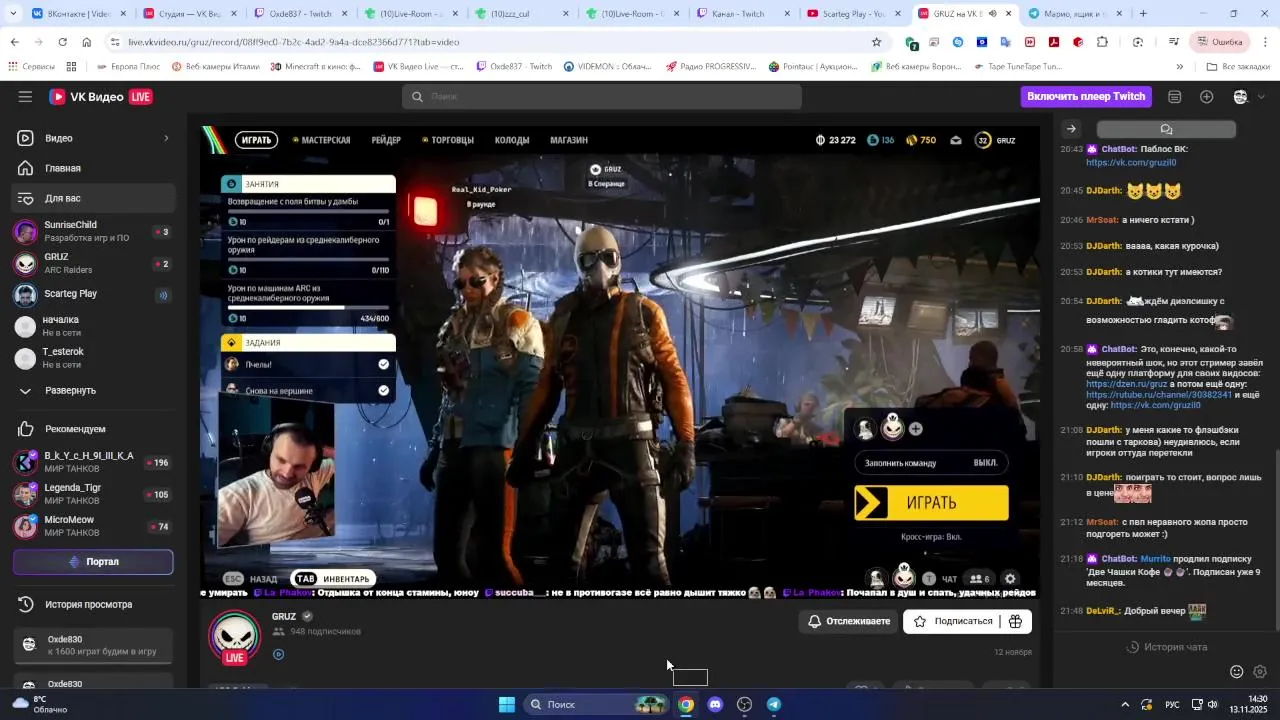The height and width of the screenshot is (720, 1280).
Task: Click gift icon next to Подписаться
Action: tap(1015, 621)
